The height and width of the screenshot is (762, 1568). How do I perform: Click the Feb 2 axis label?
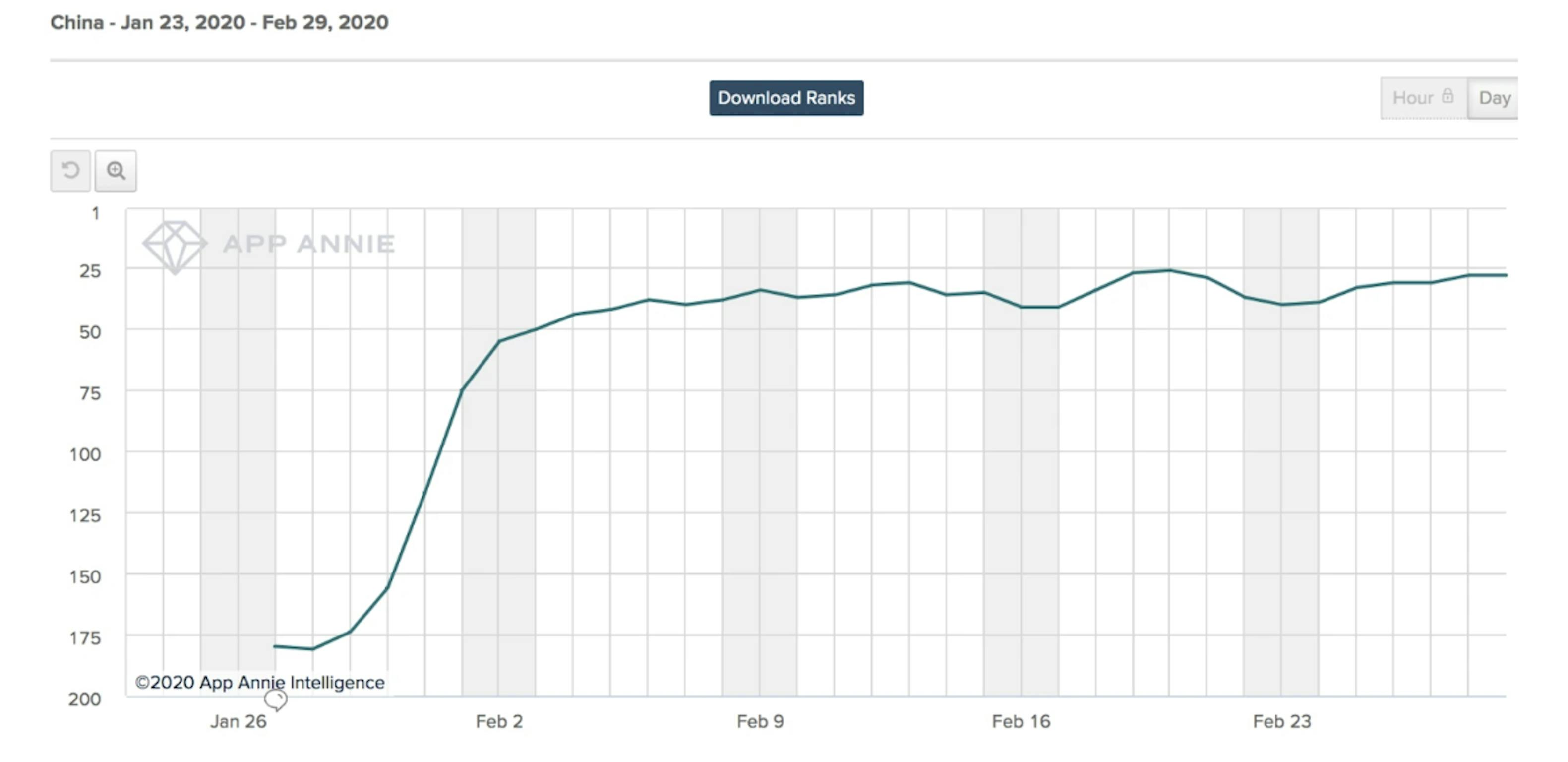[x=499, y=722]
